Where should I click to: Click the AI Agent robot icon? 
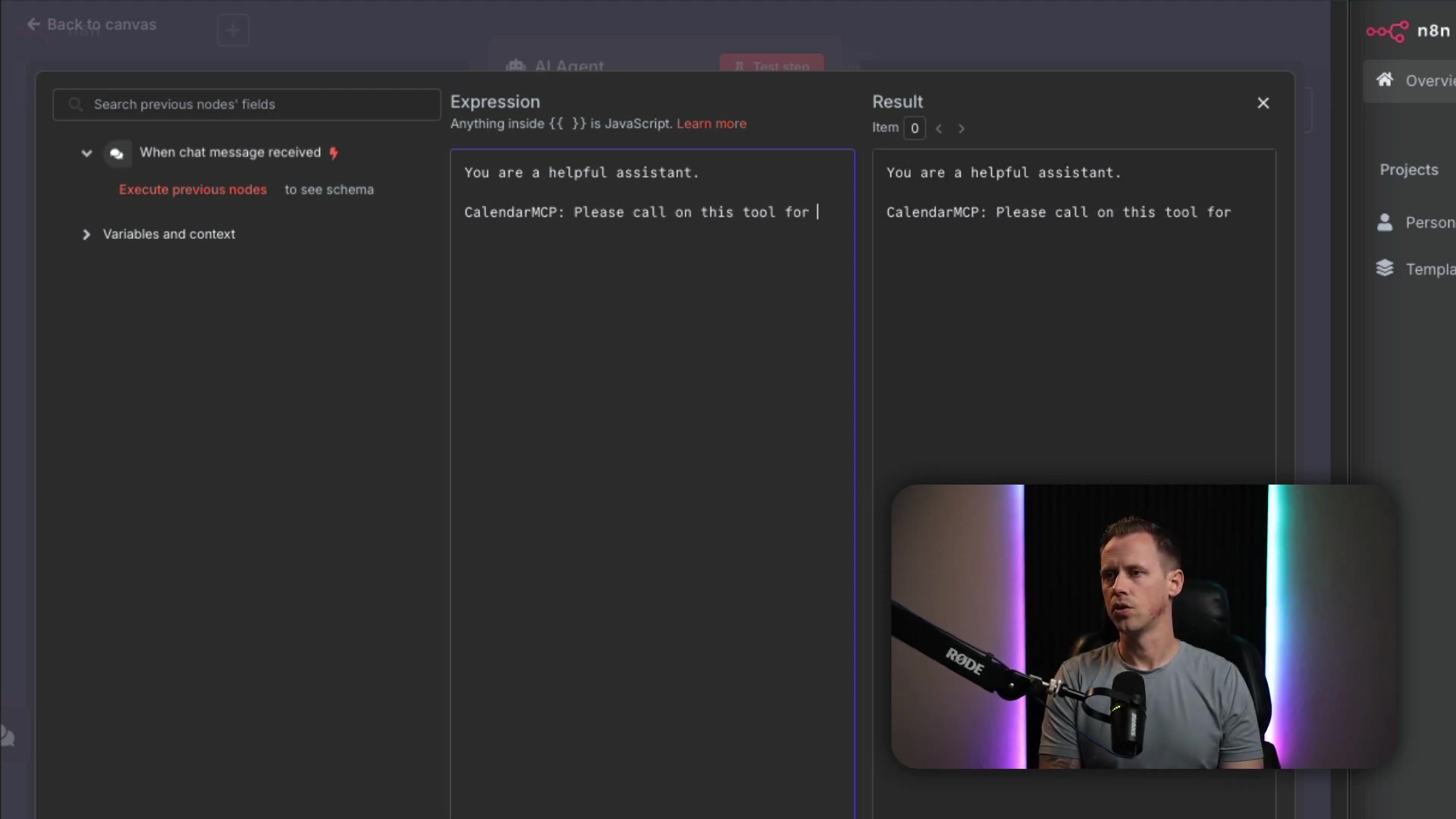tap(516, 66)
